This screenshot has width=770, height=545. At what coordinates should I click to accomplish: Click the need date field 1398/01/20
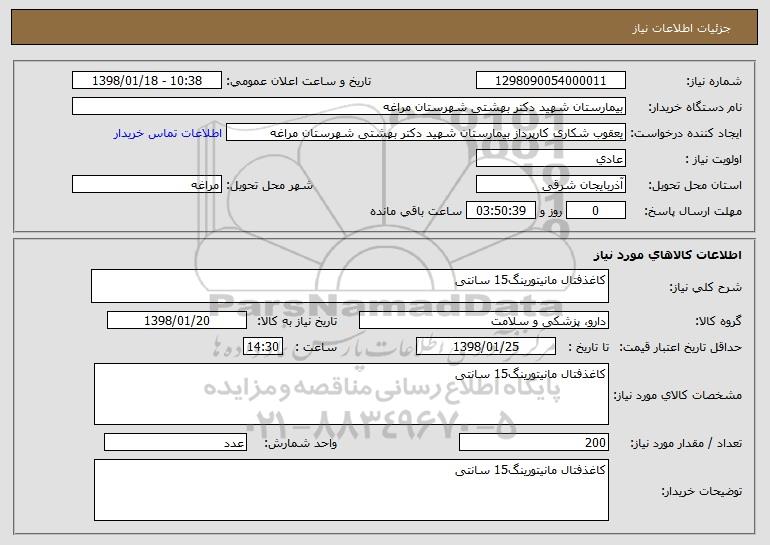click(x=177, y=321)
